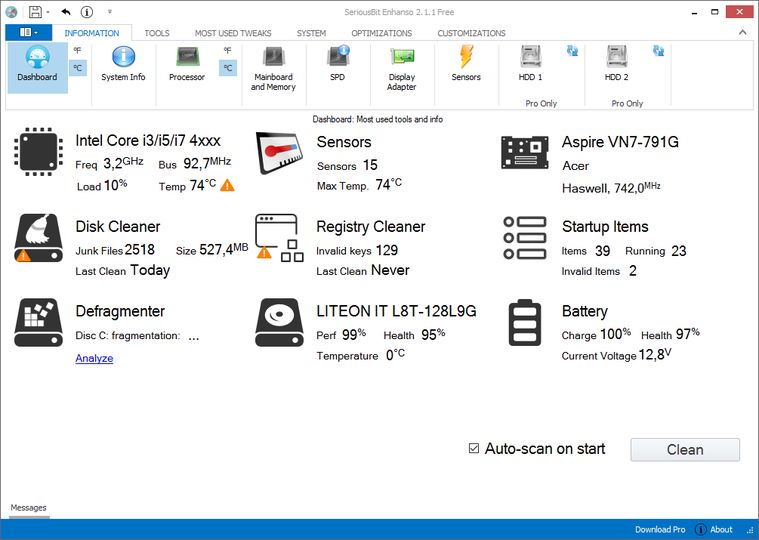
Task: Expand the quick access toolbar customize arrow
Action: click(x=110, y=12)
